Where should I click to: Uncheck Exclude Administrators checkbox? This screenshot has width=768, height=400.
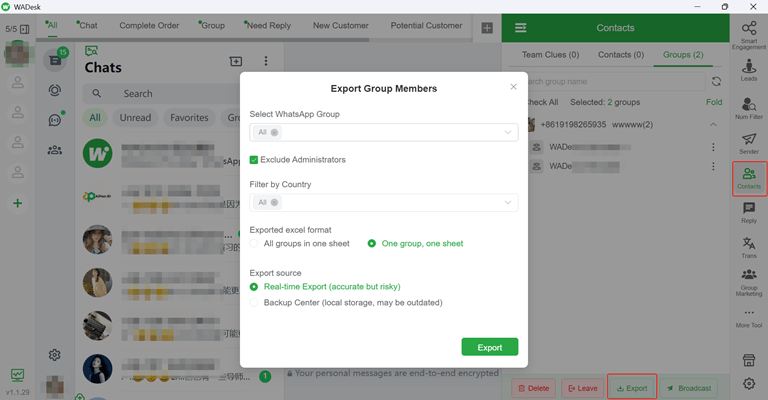tap(254, 160)
